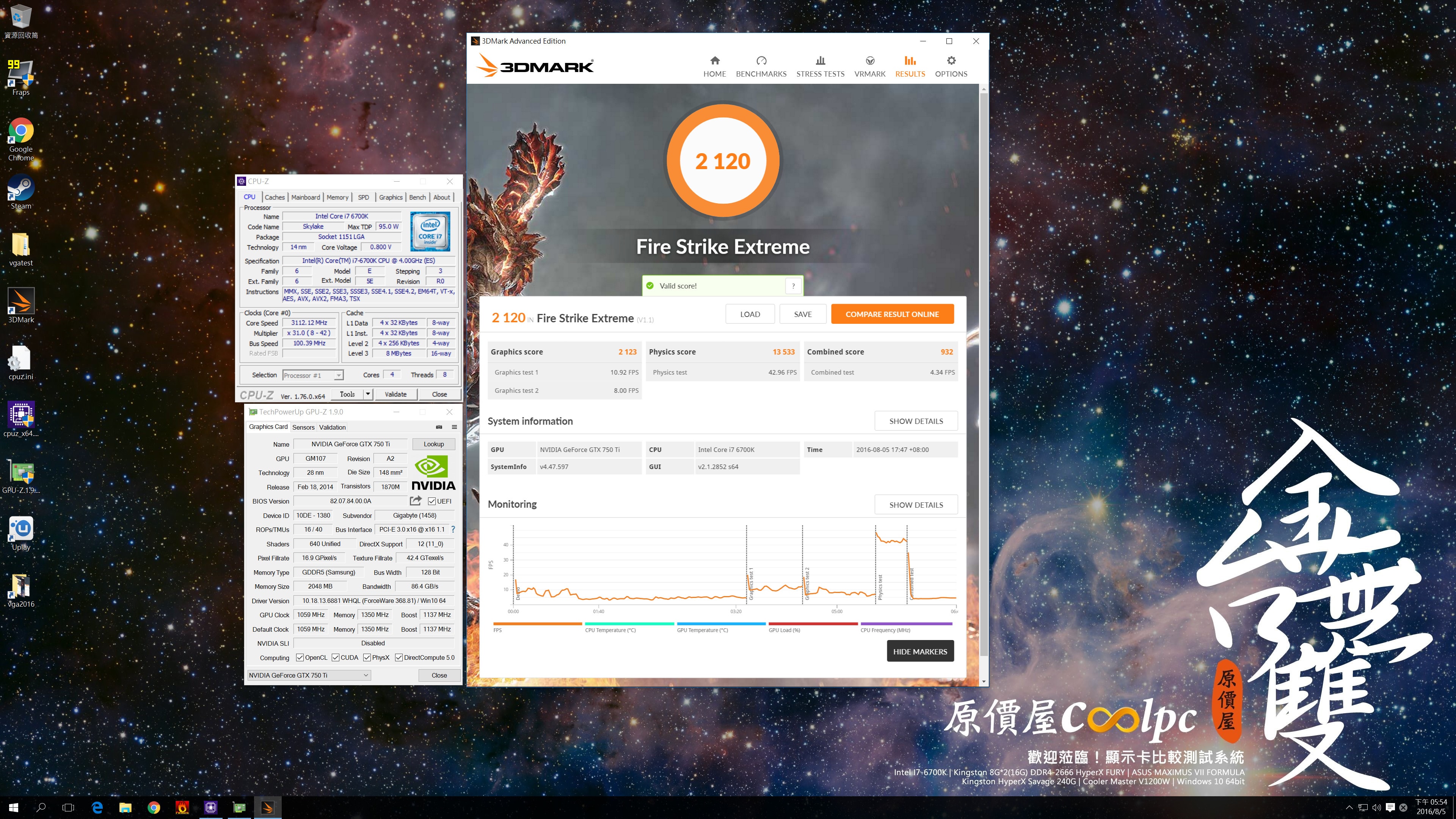
Task: Click the CPU Frequency legend bar
Action: (906, 624)
